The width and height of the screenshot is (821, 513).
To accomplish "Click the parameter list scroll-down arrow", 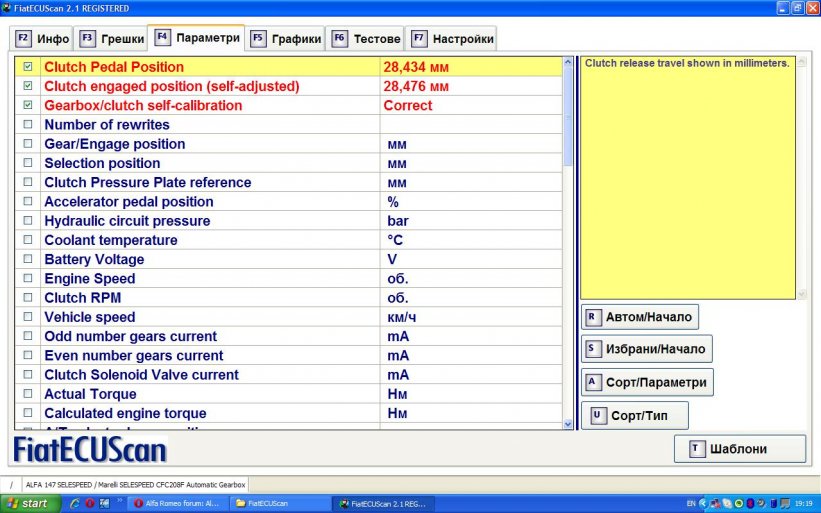I will pos(569,424).
